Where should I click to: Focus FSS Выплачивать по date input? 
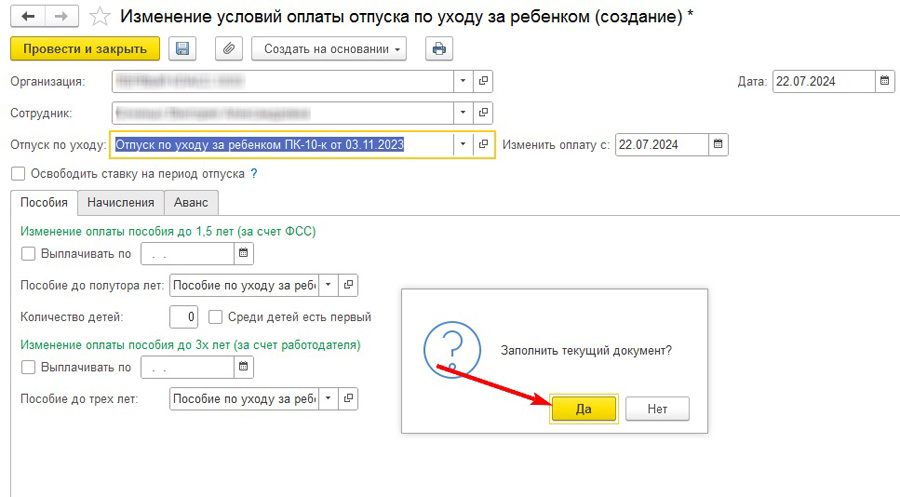tap(187, 253)
